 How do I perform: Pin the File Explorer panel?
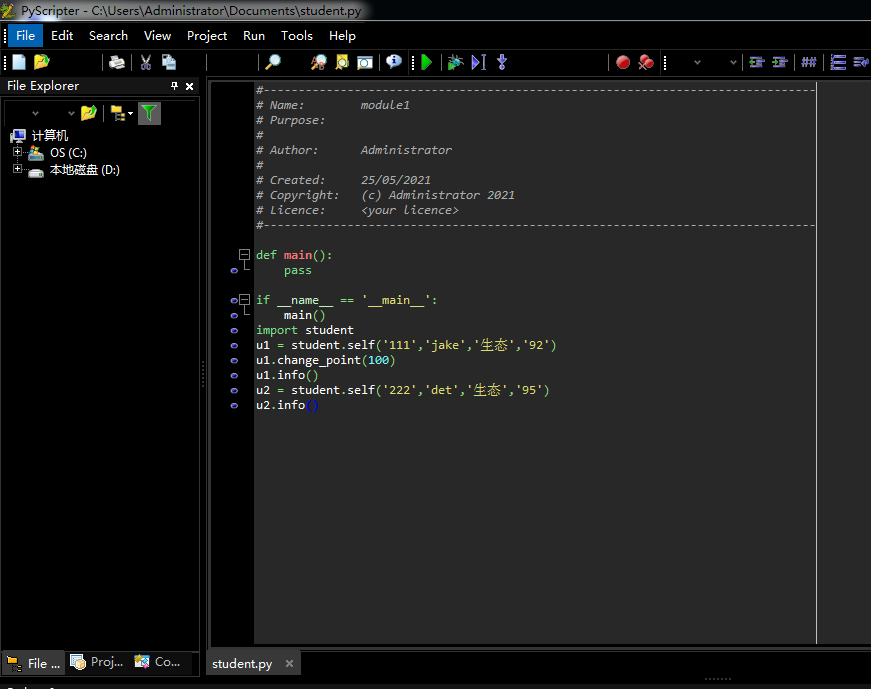(x=175, y=86)
